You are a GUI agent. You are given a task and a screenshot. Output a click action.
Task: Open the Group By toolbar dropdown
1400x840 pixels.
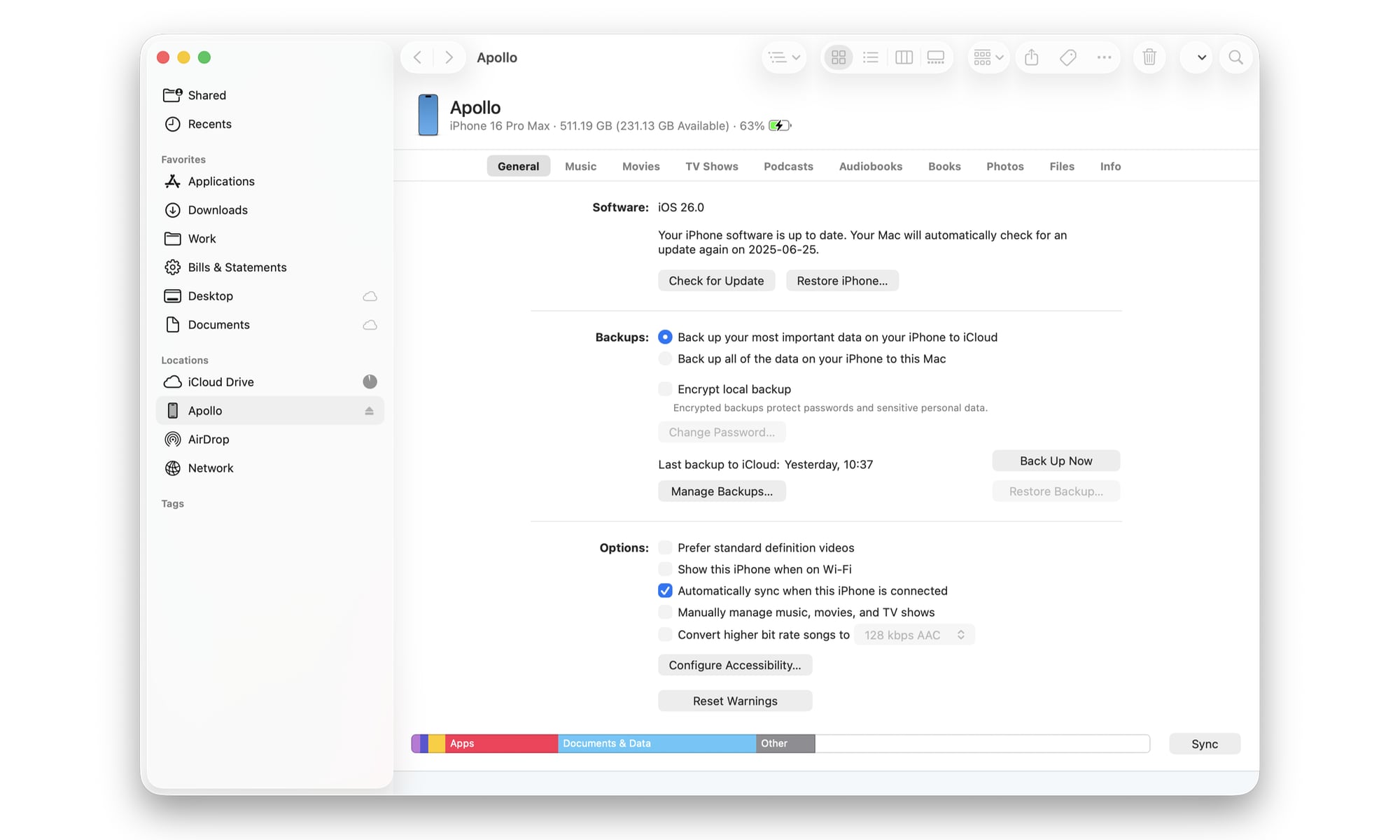[x=988, y=57]
